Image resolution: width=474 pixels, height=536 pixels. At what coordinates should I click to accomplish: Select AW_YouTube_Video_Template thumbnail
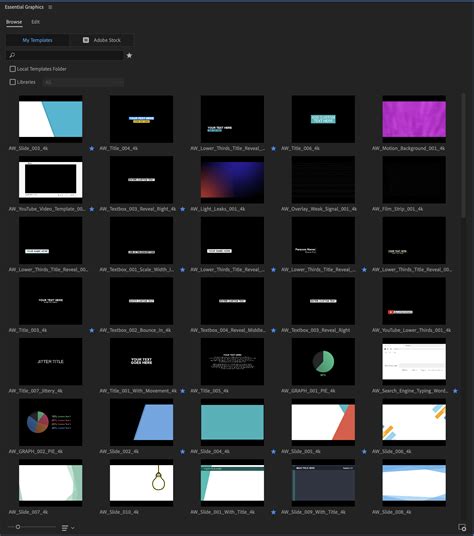click(51, 179)
